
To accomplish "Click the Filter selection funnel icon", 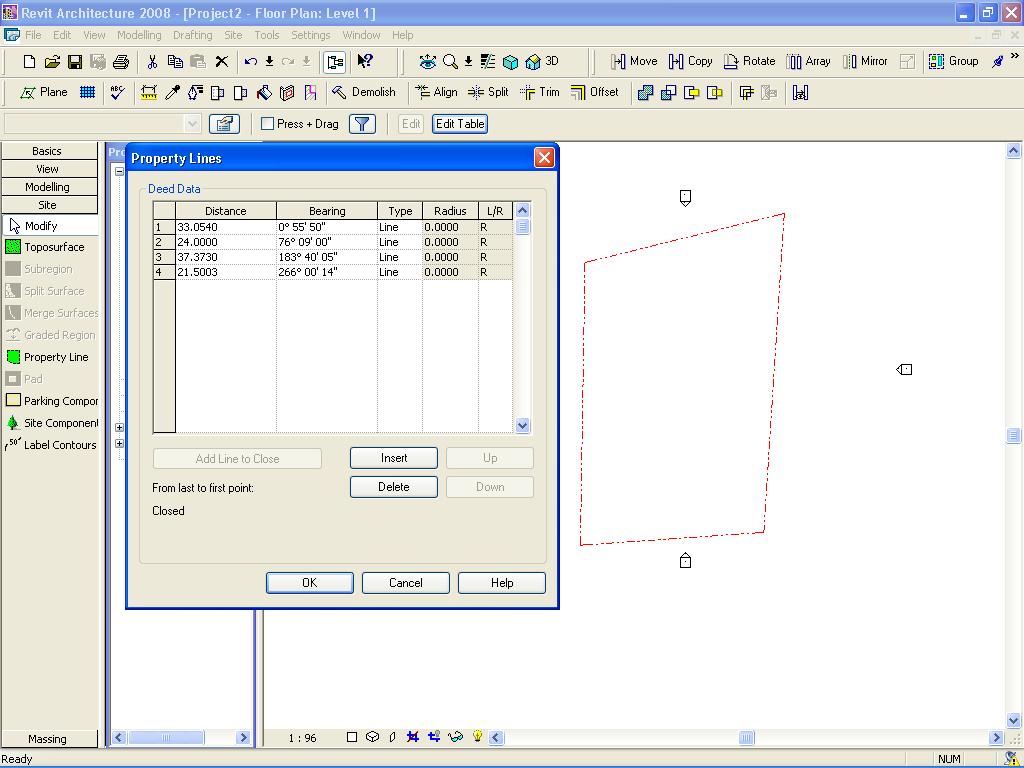I will click(362, 124).
